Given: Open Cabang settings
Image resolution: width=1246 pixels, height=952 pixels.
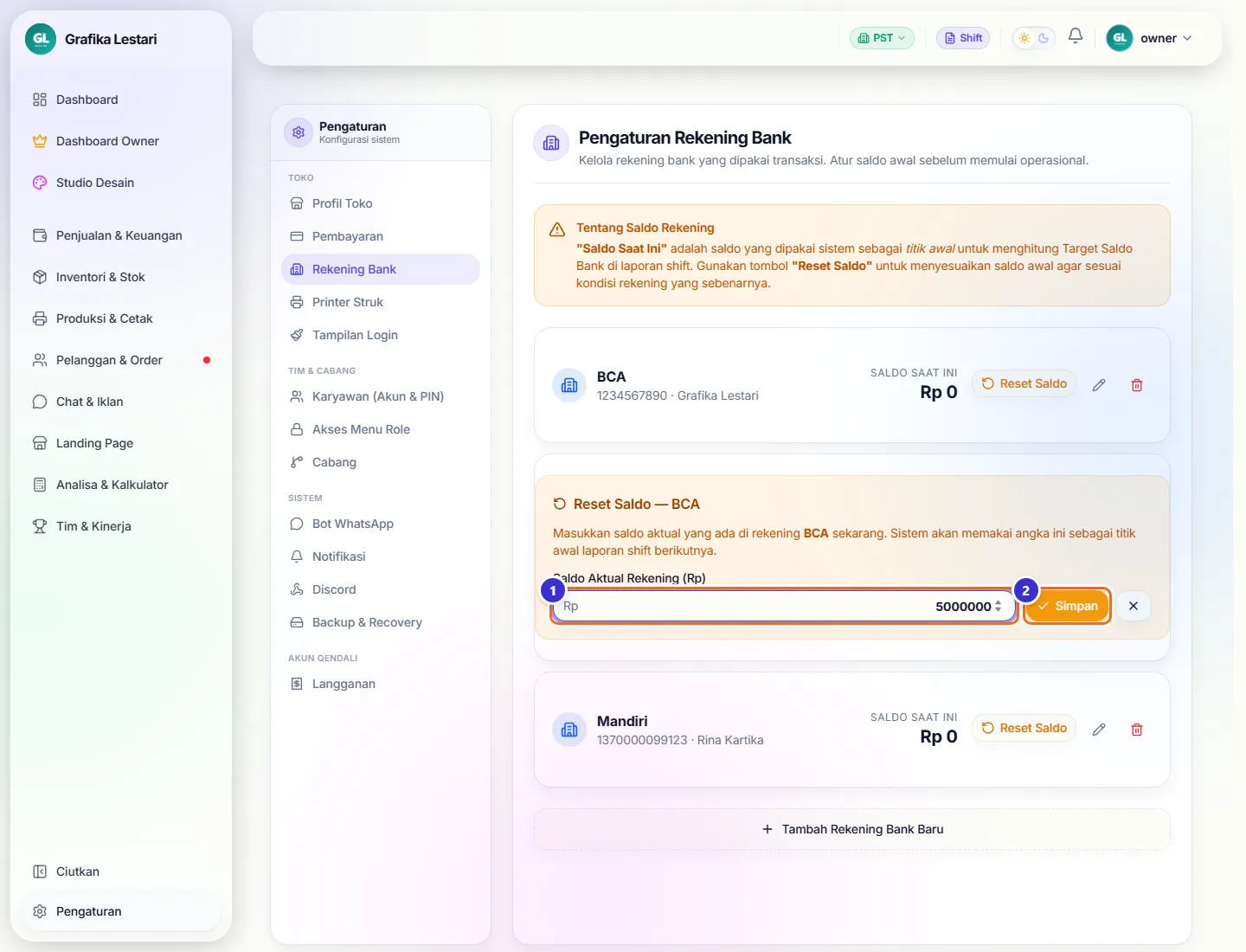Looking at the screenshot, I should click(x=381, y=462).
